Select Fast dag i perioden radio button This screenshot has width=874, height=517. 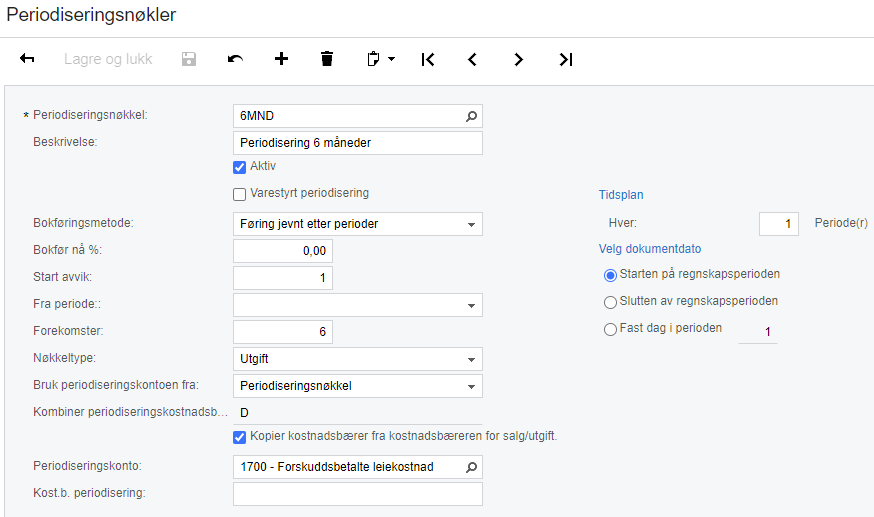[610, 329]
